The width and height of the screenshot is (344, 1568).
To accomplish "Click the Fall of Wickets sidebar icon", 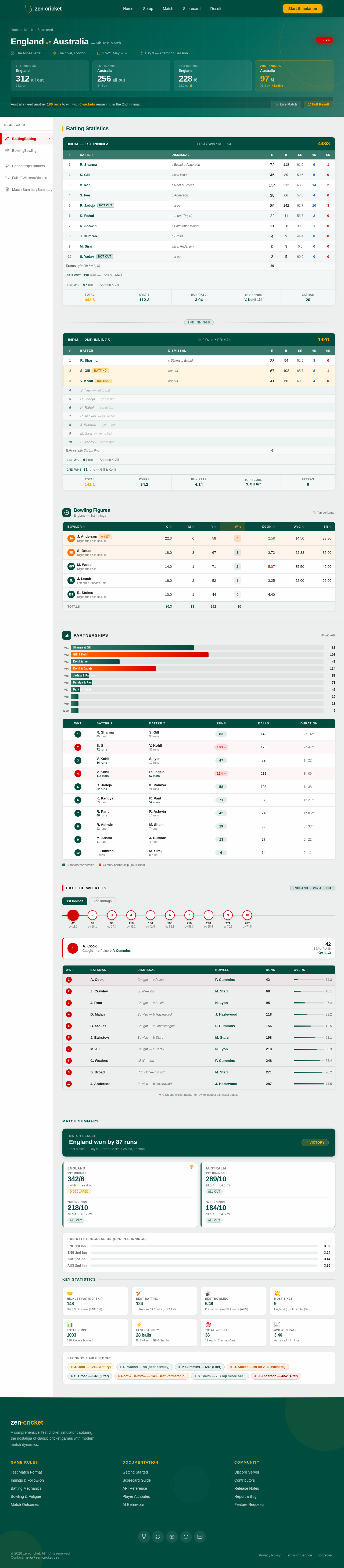I will coord(7,178).
